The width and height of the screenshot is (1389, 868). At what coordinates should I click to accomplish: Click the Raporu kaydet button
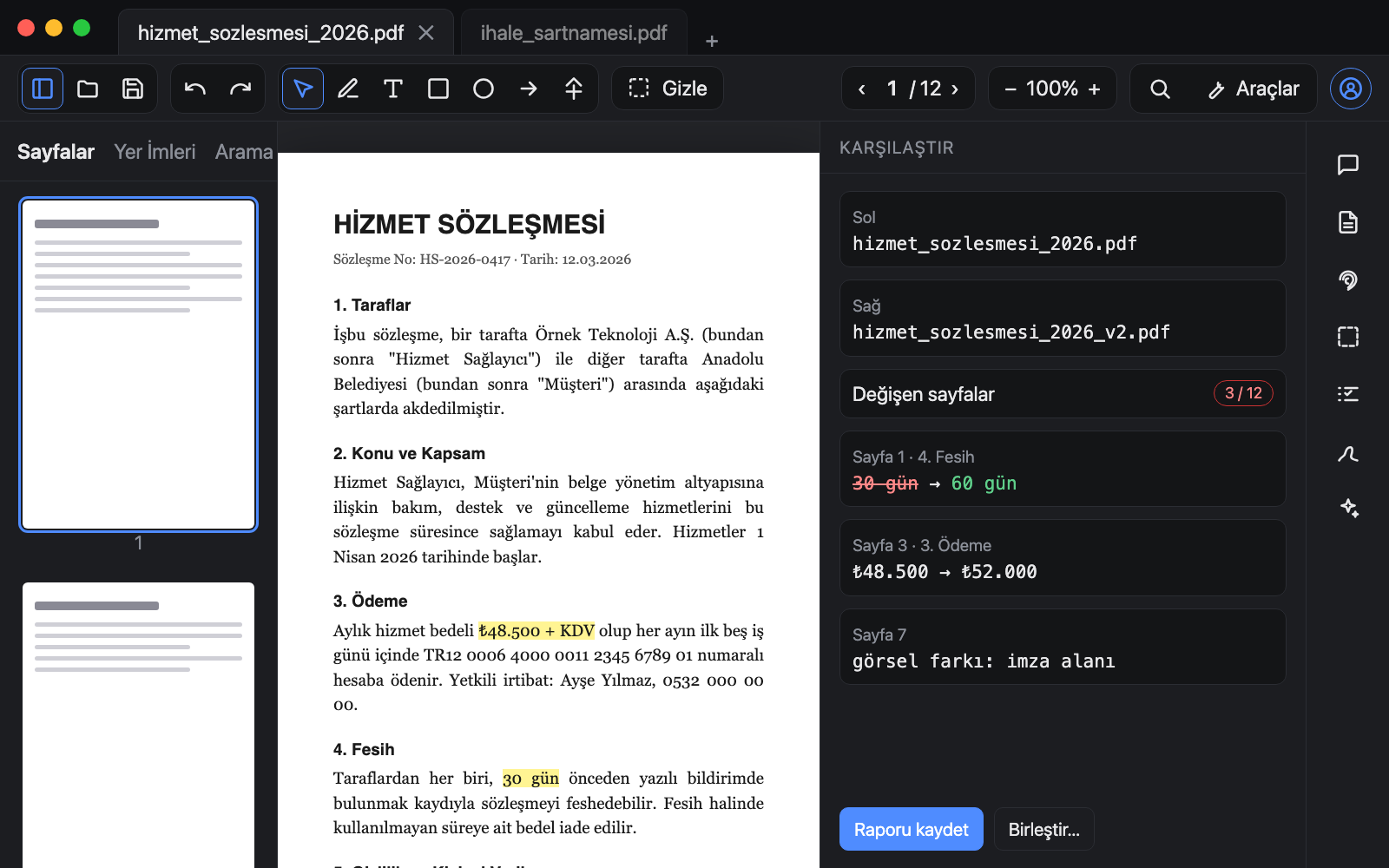pos(912,829)
